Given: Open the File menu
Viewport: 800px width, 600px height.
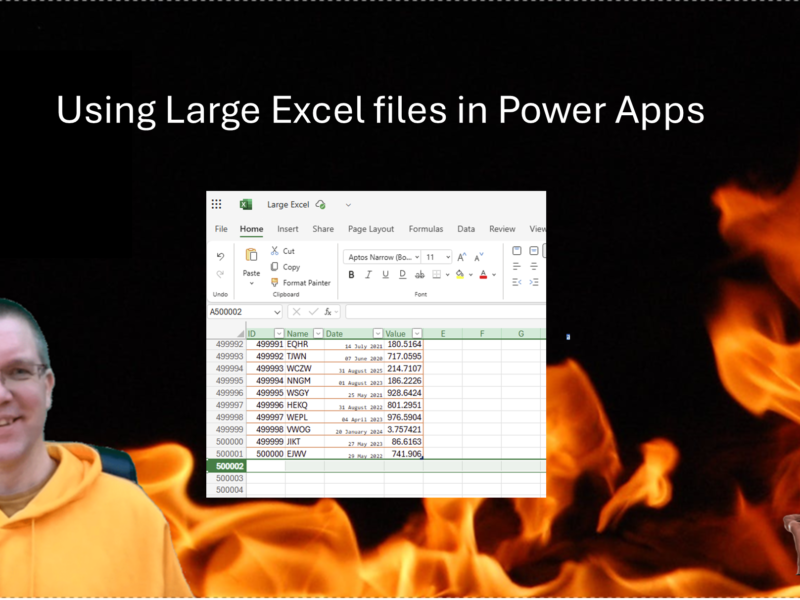Looking at the screenshot, I should (x=221, y=229).
